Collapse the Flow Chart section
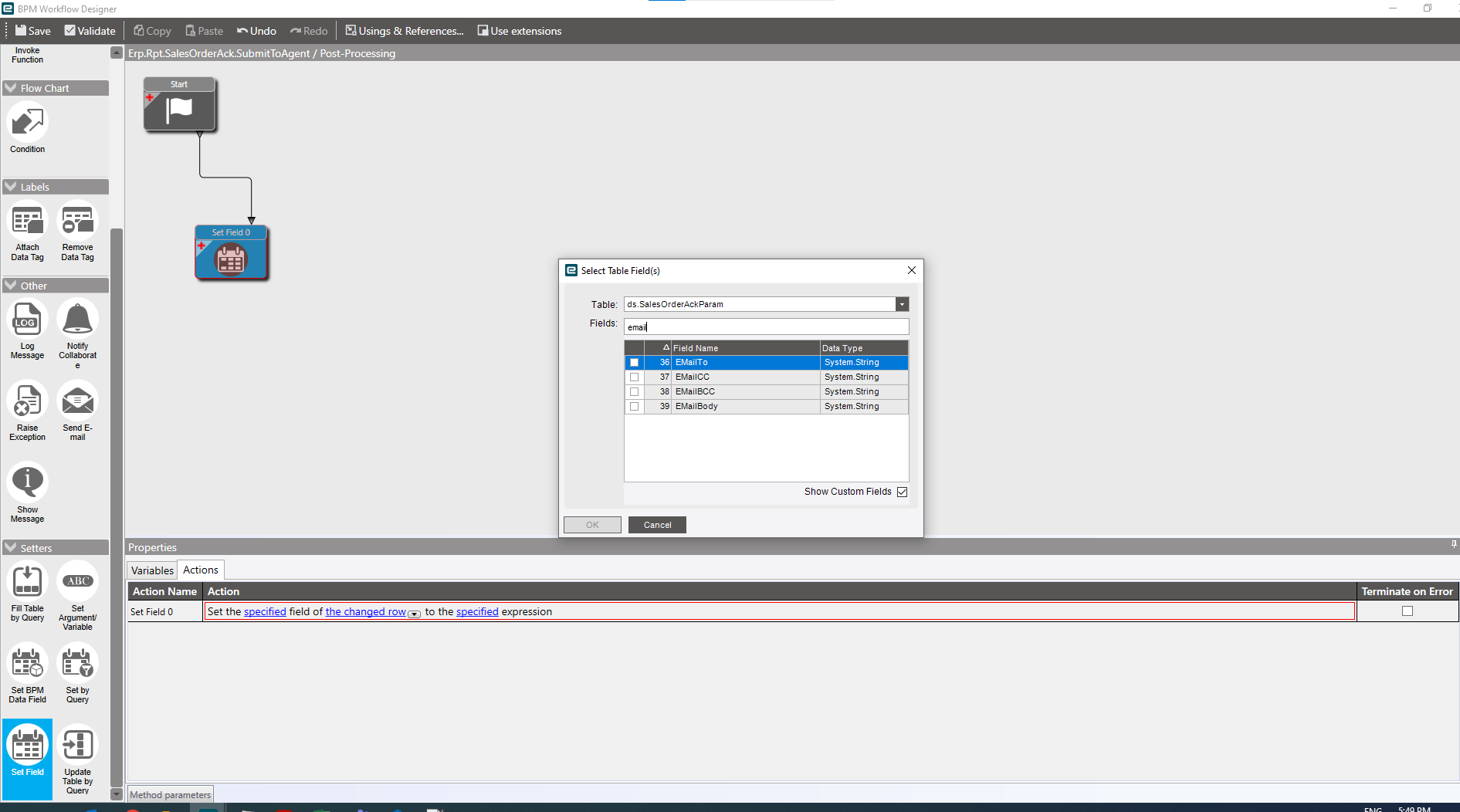The image size is (1460, 812). point(11,88)
